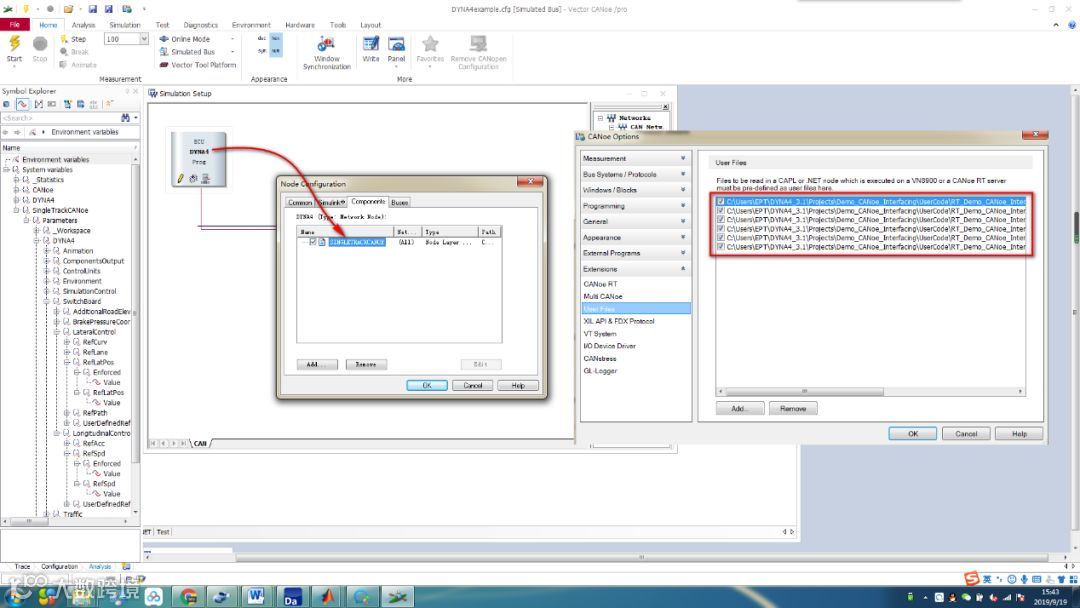Select XIL API & FDX Protocol option
Image resolution: width=1080 pixels, height=608 pixels.
click(x=619, y=321)
